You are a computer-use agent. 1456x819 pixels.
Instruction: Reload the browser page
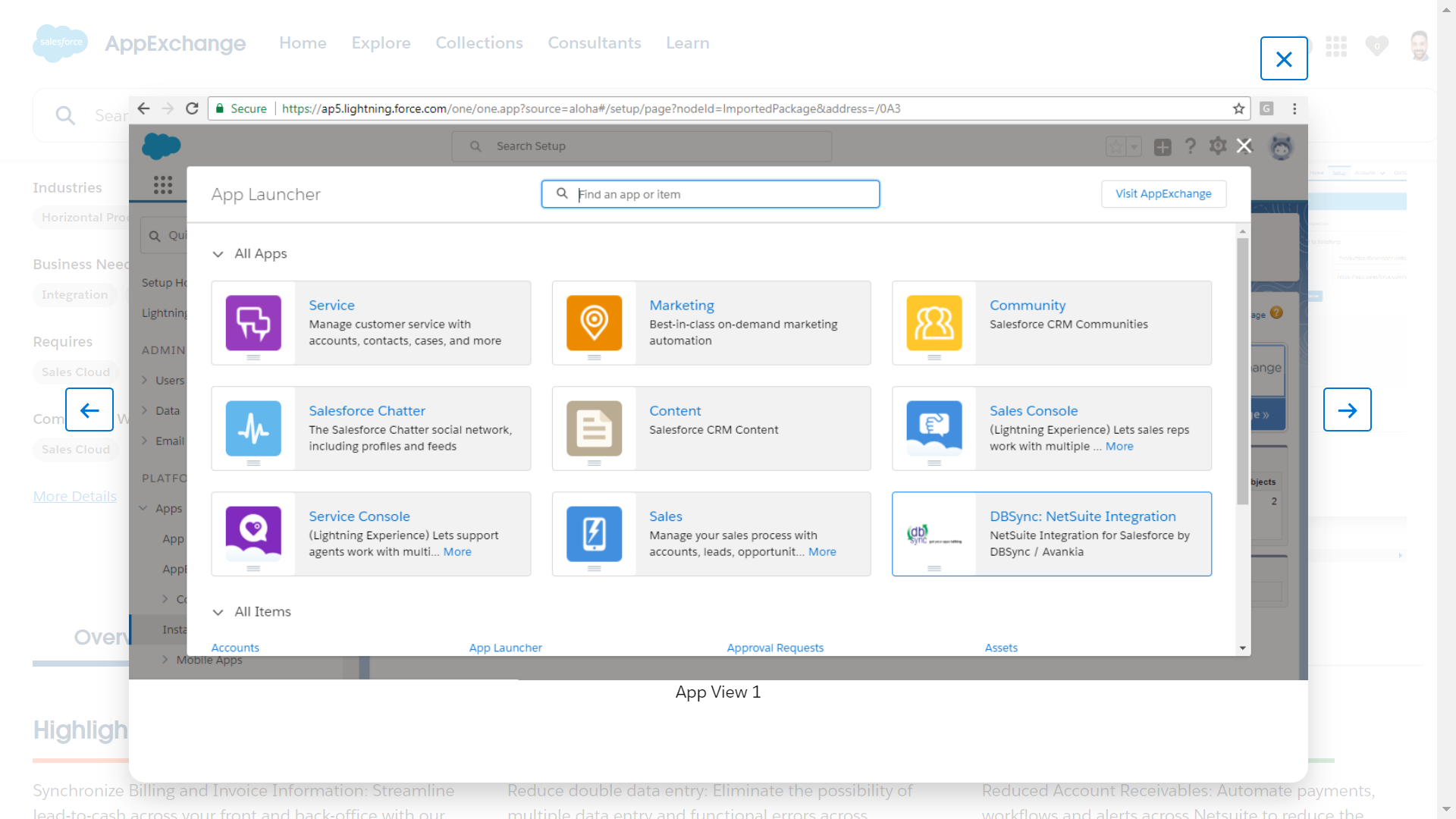coord(192,108)
